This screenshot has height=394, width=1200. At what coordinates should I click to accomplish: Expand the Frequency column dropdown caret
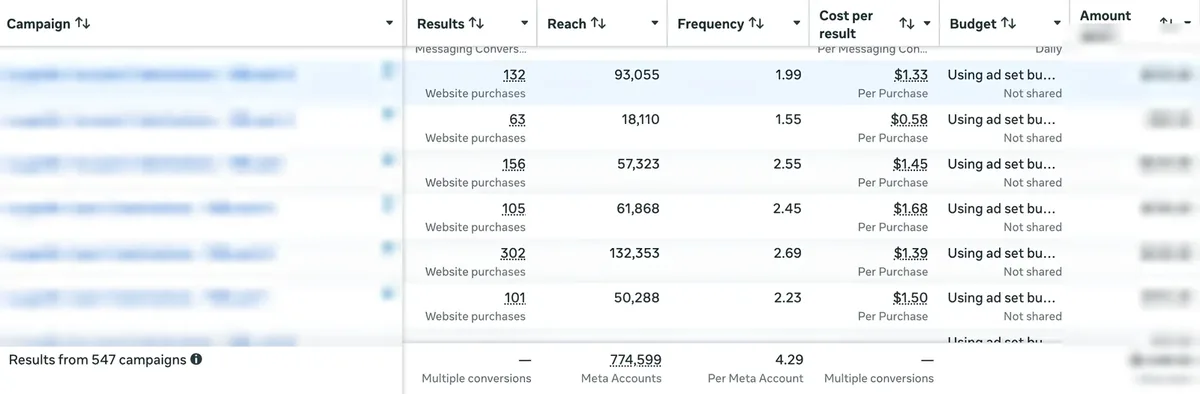pos(797,24)
